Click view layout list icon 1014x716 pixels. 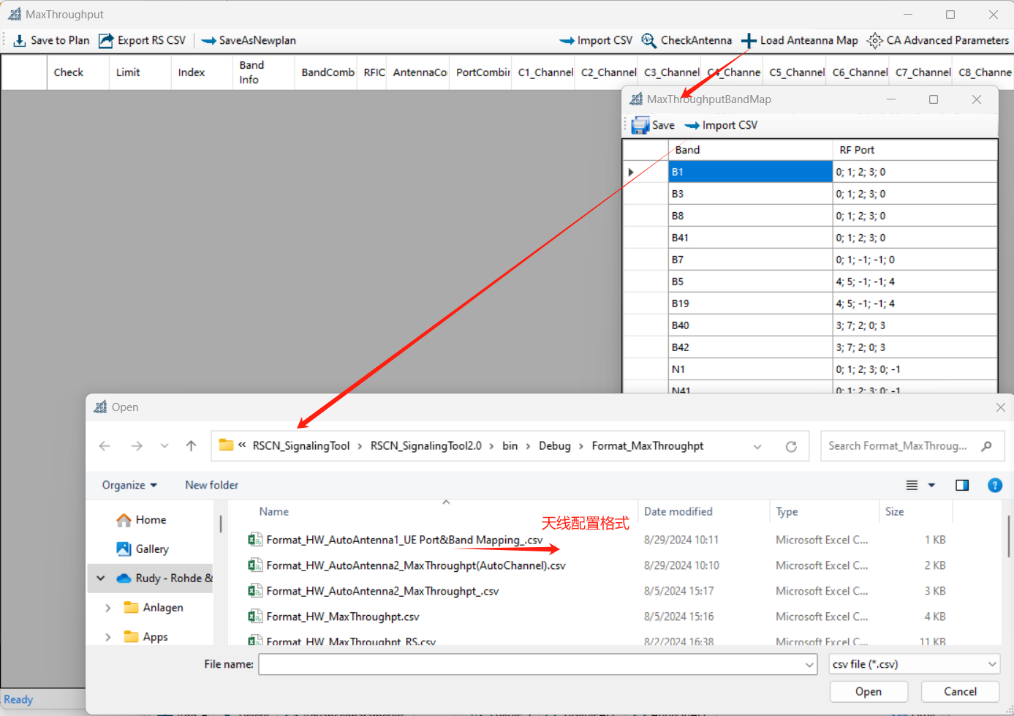[x=912, y=484]
